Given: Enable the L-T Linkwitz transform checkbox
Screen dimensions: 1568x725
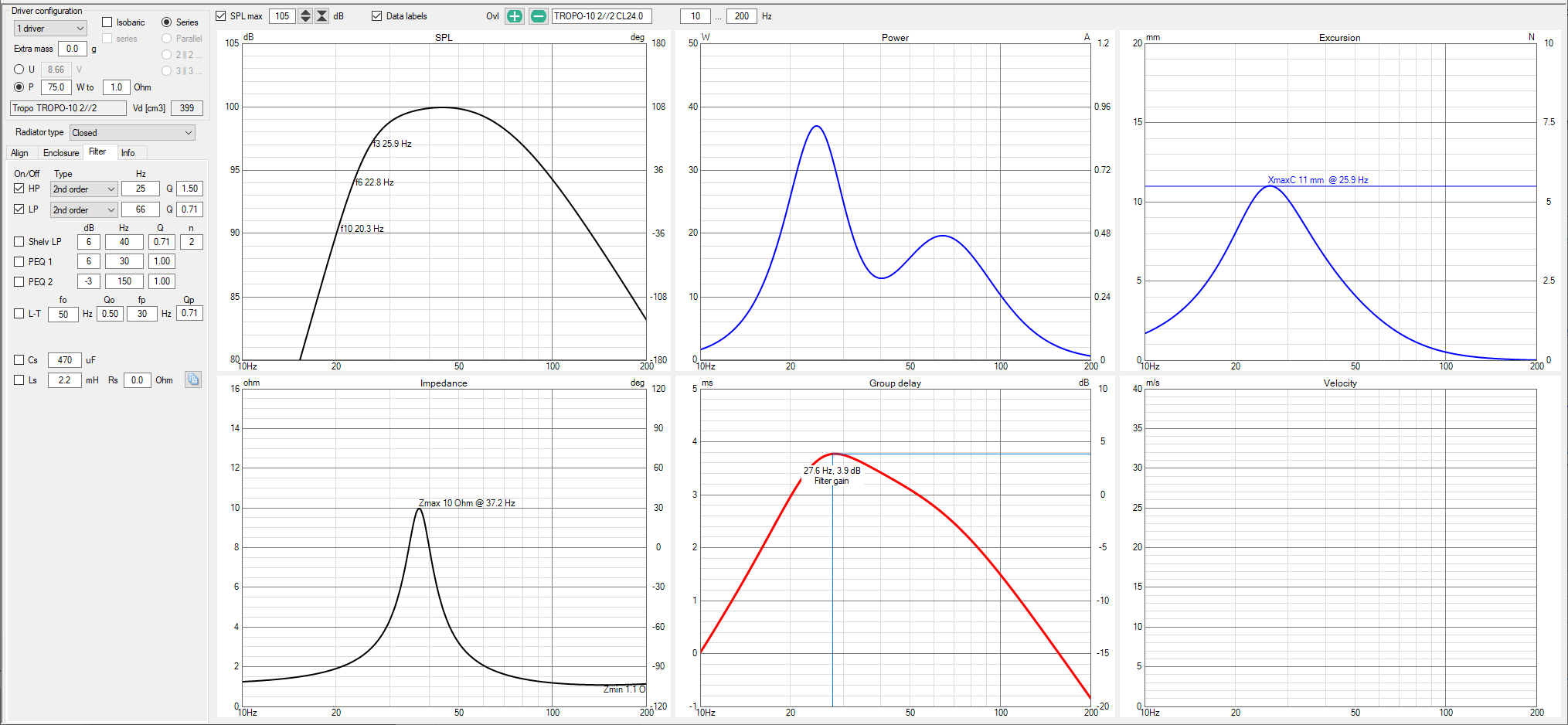Looking at the screenshot, I should [x=19, y=314].
